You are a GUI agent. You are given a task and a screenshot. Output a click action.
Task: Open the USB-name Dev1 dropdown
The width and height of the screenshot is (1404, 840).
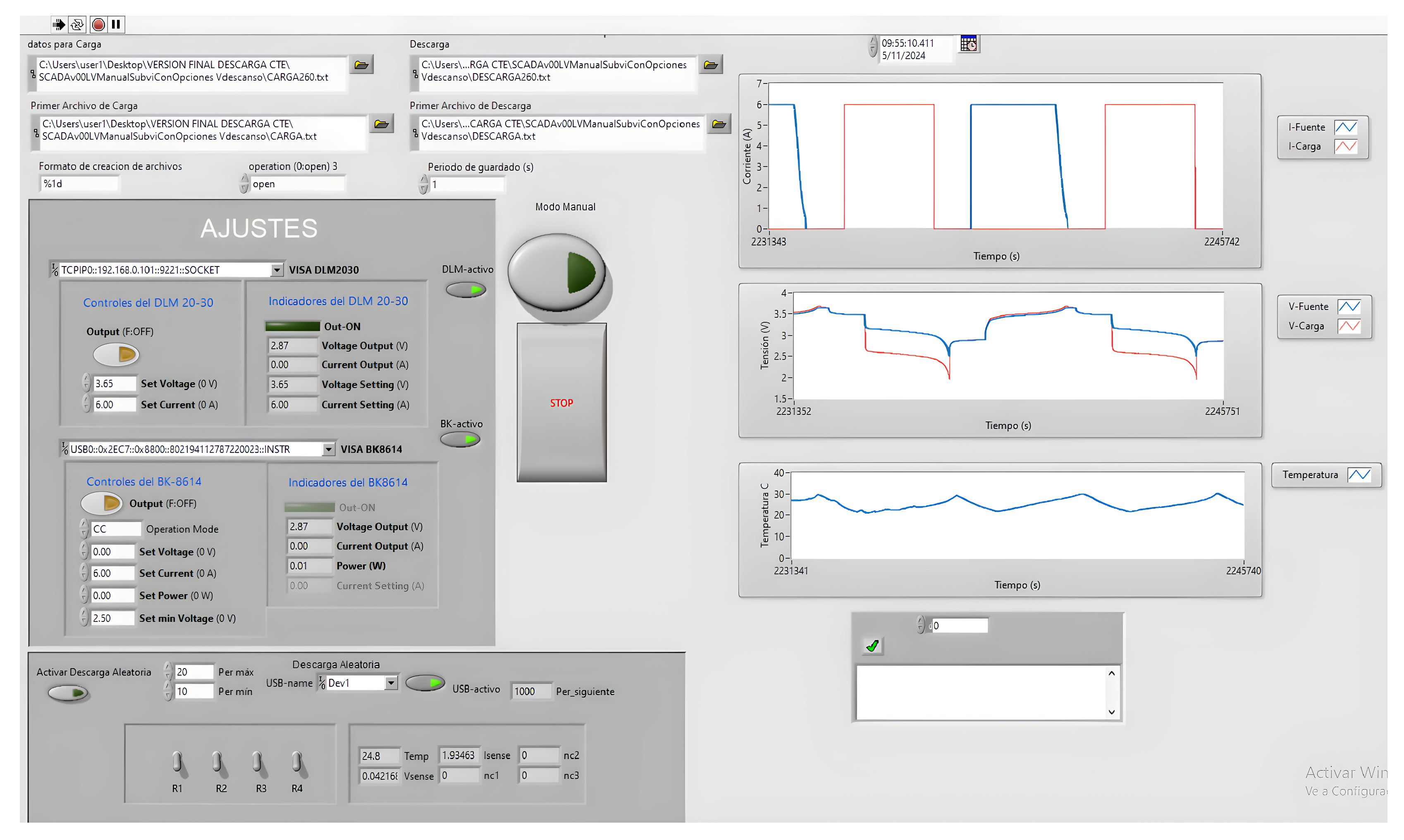[x=391, y=683]
